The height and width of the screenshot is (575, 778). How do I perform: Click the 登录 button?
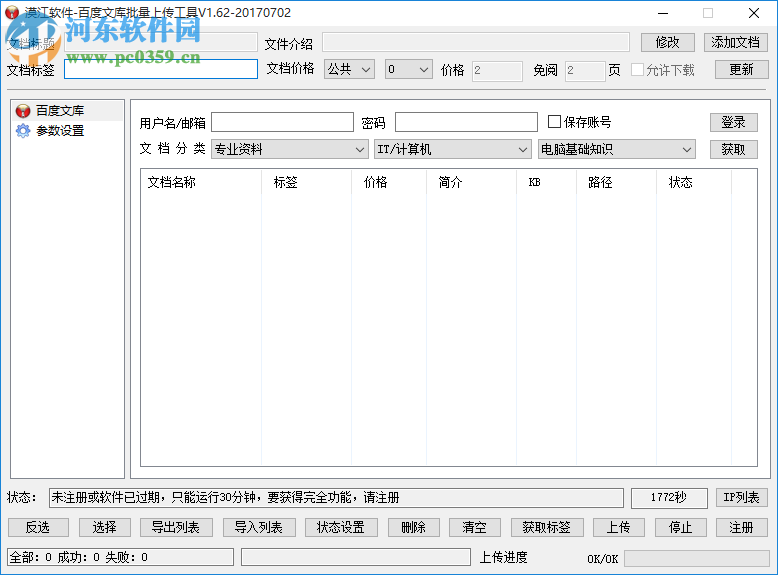(733, 122)
